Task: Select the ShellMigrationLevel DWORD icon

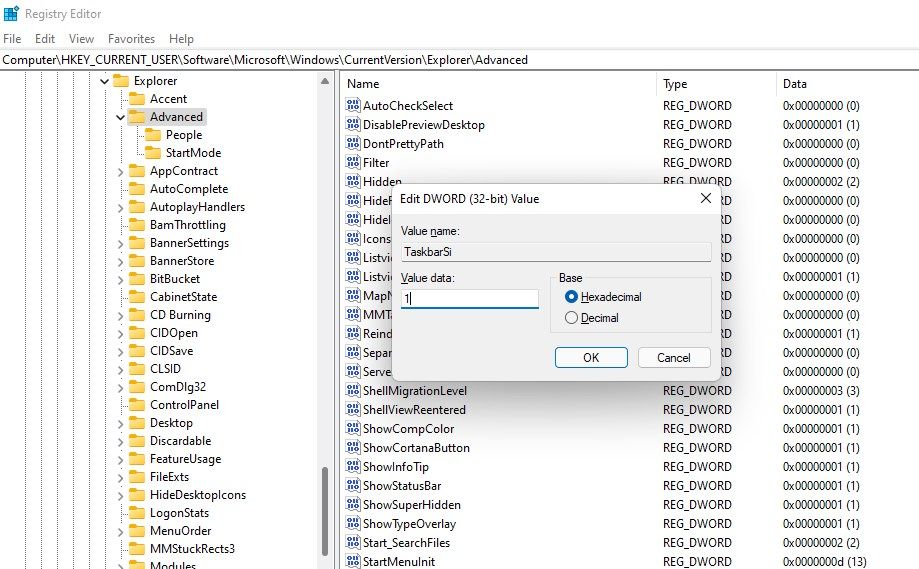Action: [353, 390]
